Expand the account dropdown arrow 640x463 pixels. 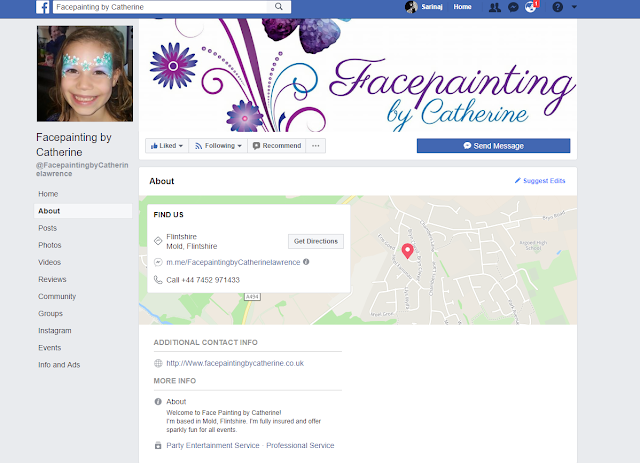(574, 7)
